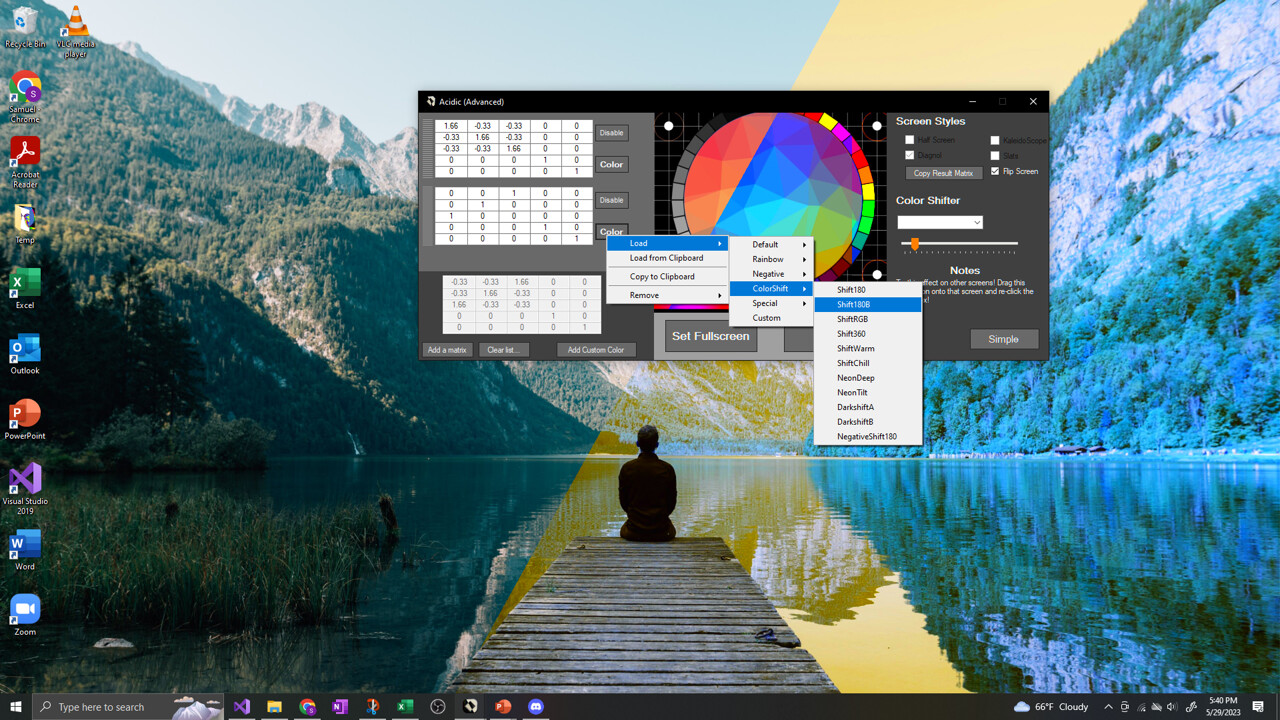Open the Acidic app icon in the title bar
The height and width of the screenshot is (720, 1280).
[x=431, y=101]
